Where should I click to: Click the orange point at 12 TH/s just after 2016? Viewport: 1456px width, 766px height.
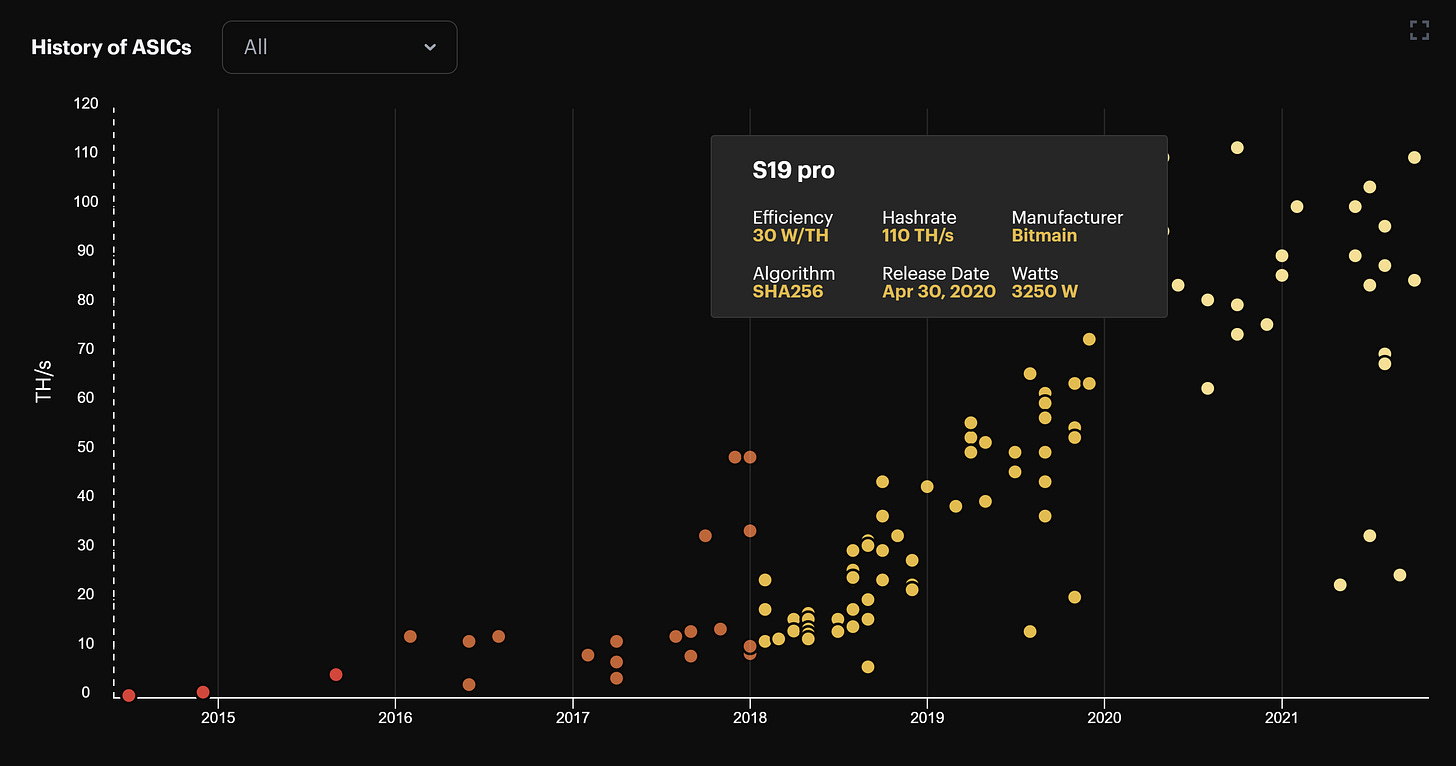pyautogui.click(x=410, y=636)
